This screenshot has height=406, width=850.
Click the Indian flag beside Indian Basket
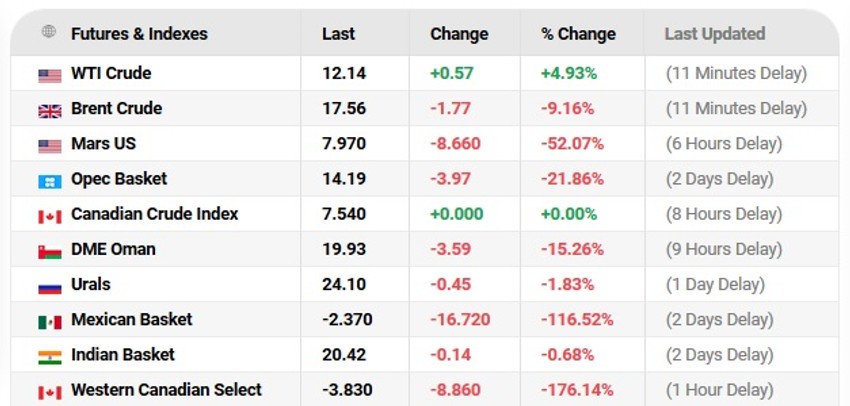(50, 356)
